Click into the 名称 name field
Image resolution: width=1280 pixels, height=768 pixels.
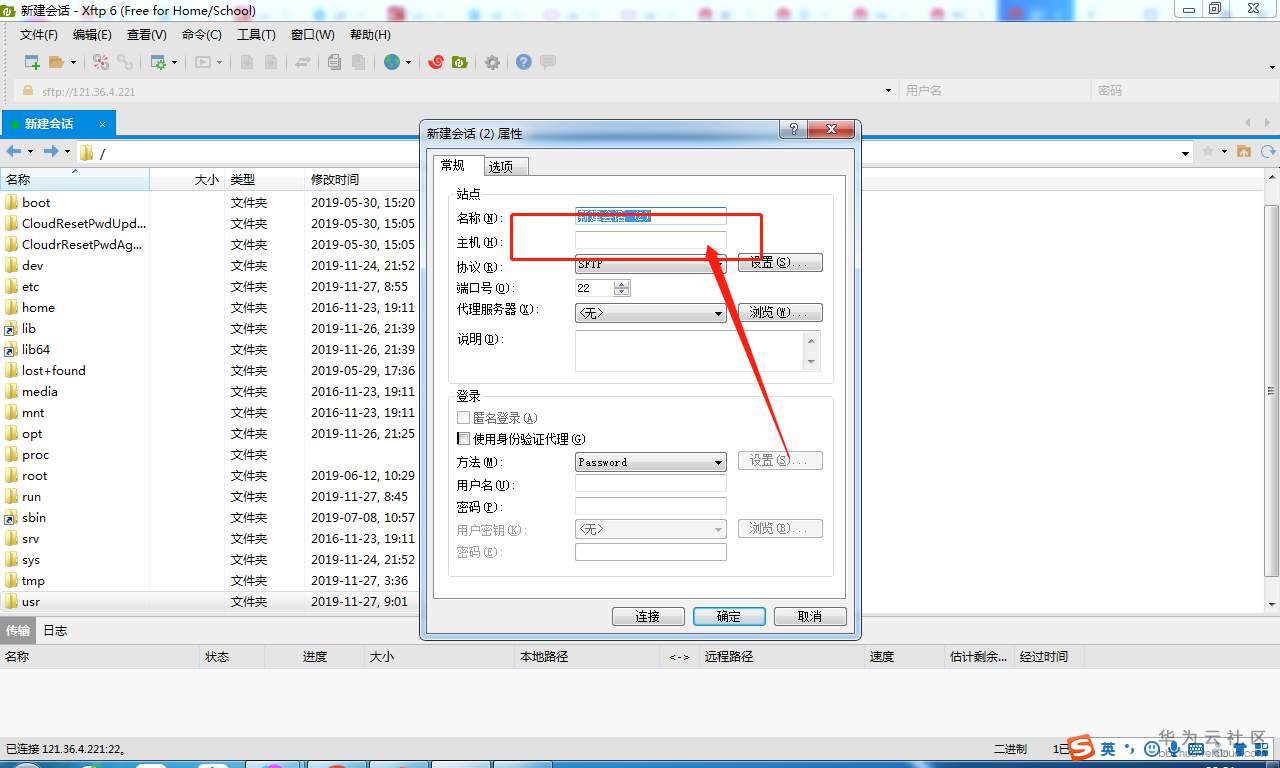651,216
